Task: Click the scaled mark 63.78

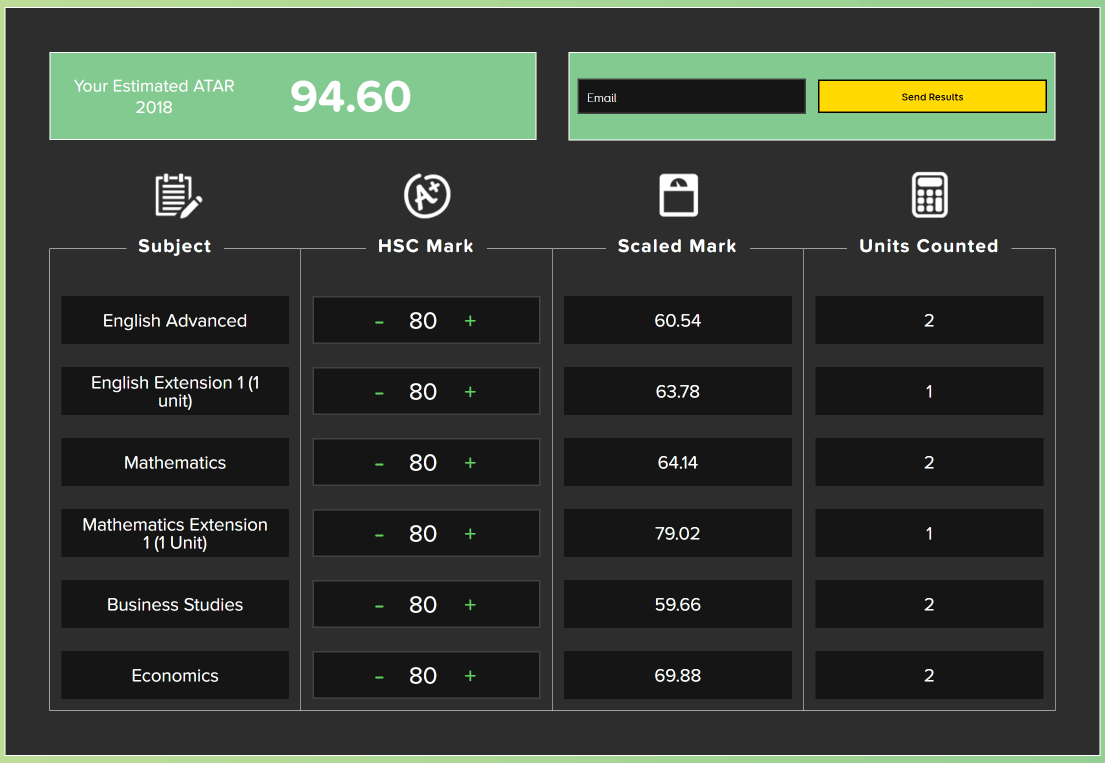Action: click(x=677, y=392)
